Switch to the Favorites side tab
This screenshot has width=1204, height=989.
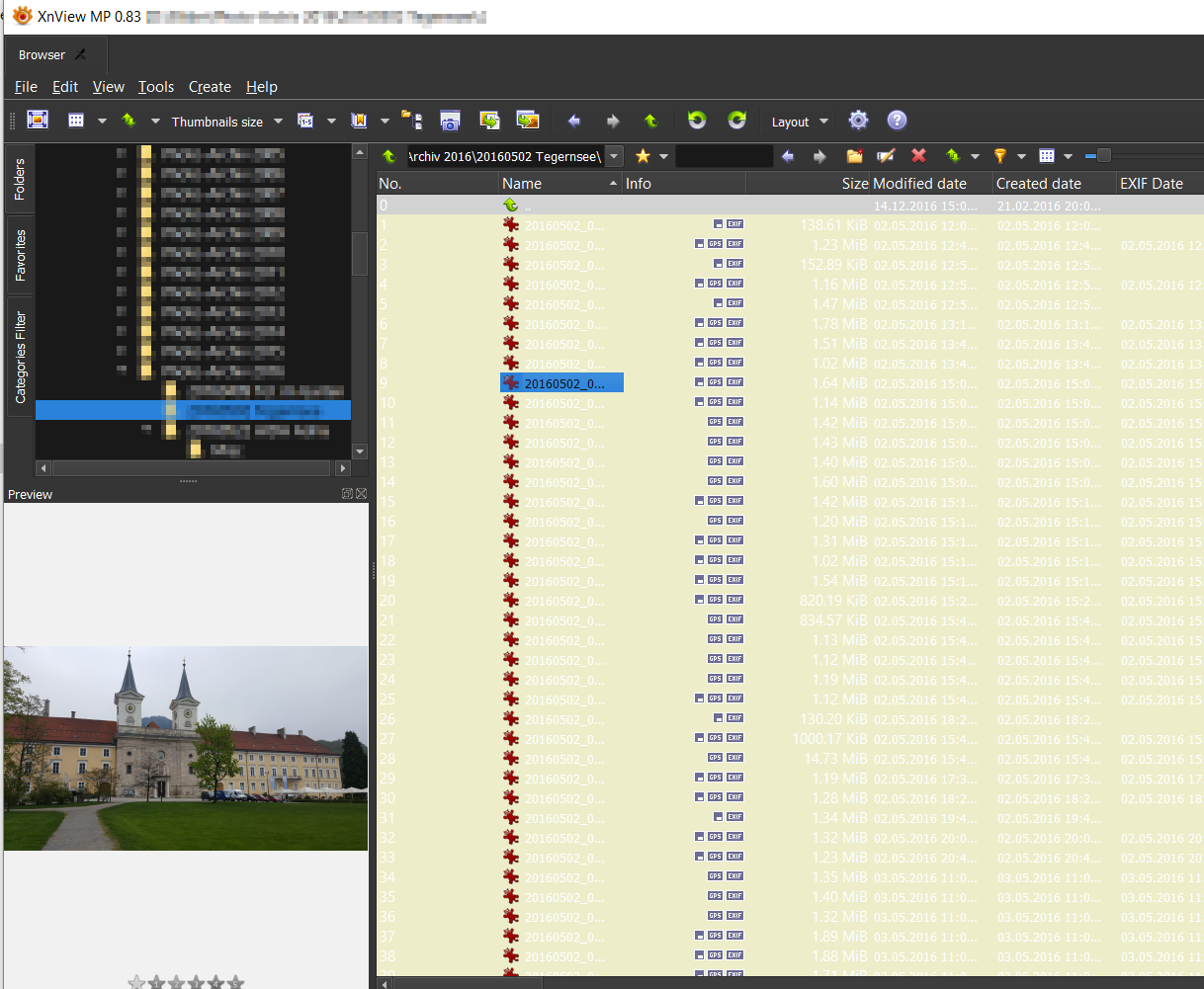[20, 255]
